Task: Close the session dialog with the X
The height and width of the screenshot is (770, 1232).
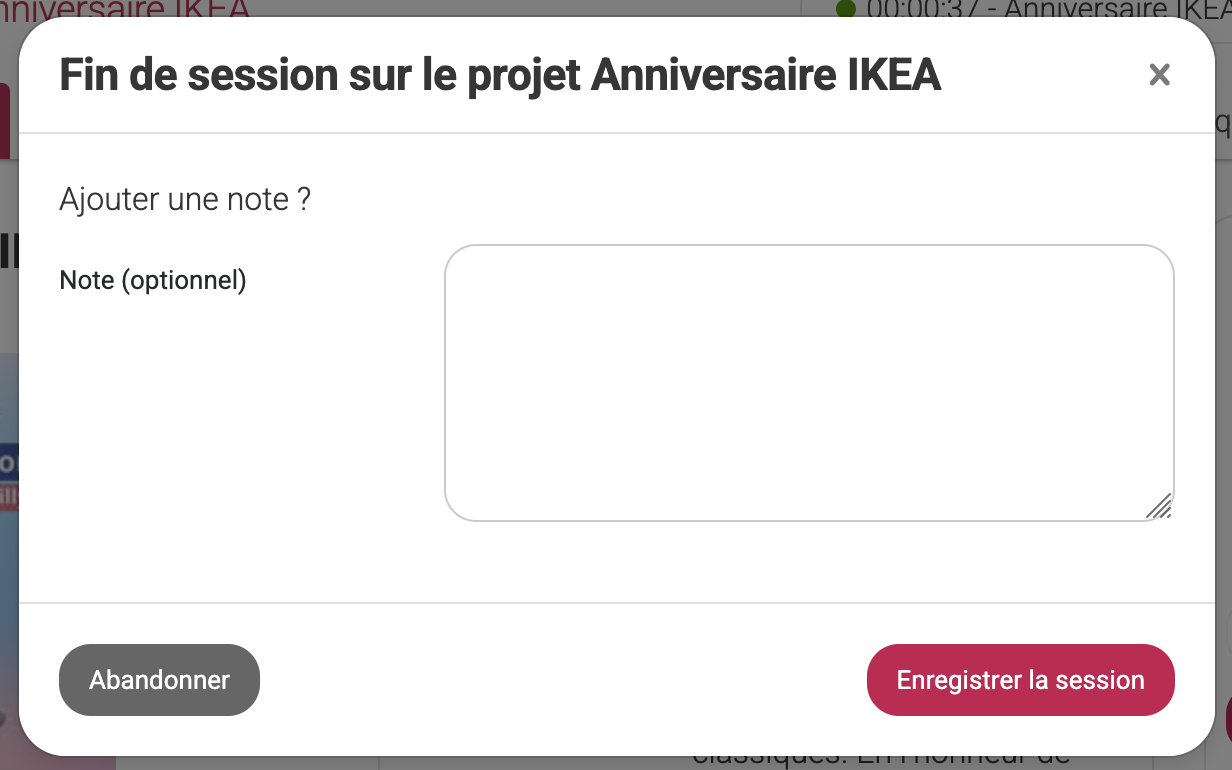Action: 1159,75
